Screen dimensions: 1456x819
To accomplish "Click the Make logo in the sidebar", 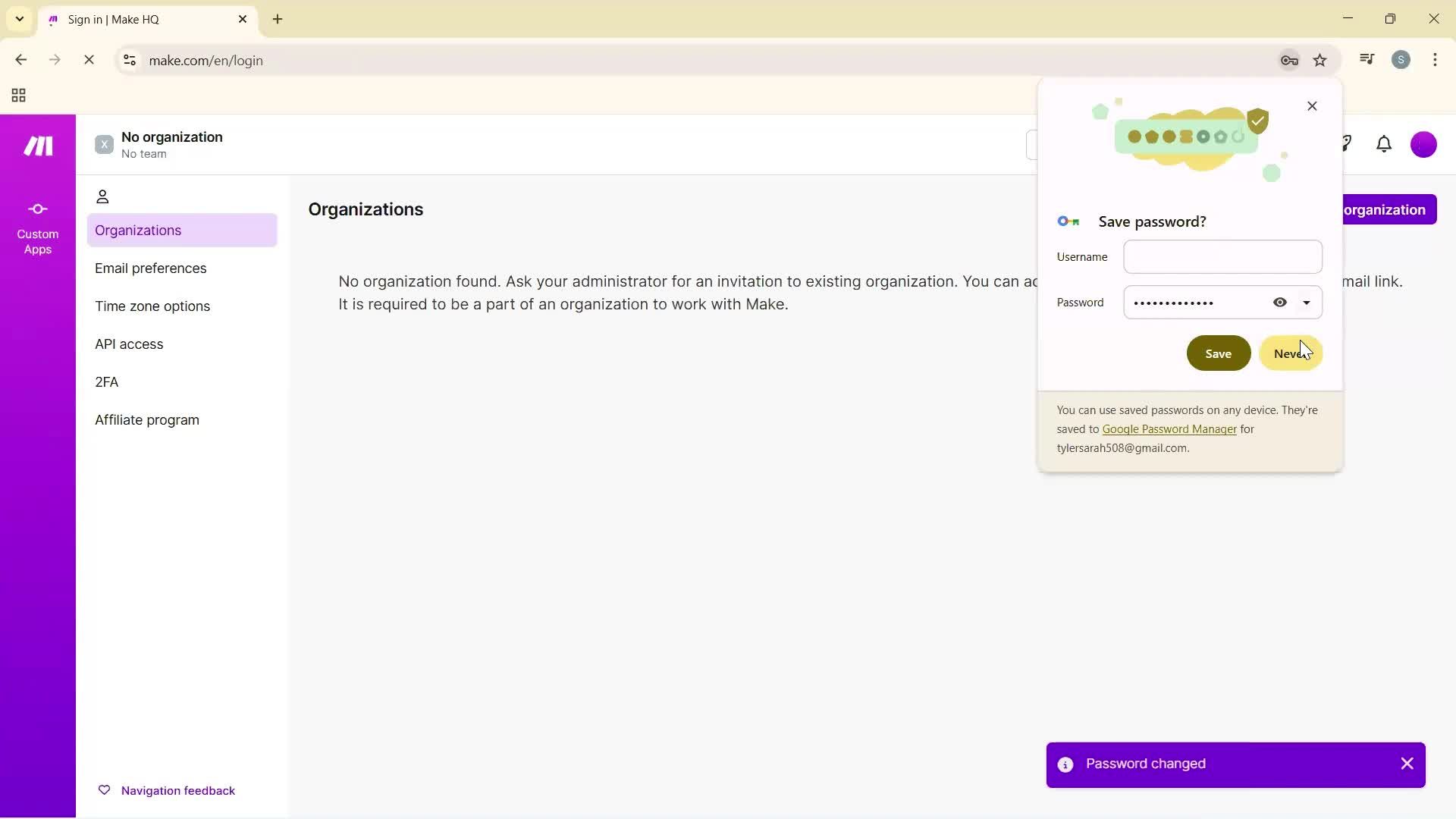I will pyautogui.click(x=36, y=146).
